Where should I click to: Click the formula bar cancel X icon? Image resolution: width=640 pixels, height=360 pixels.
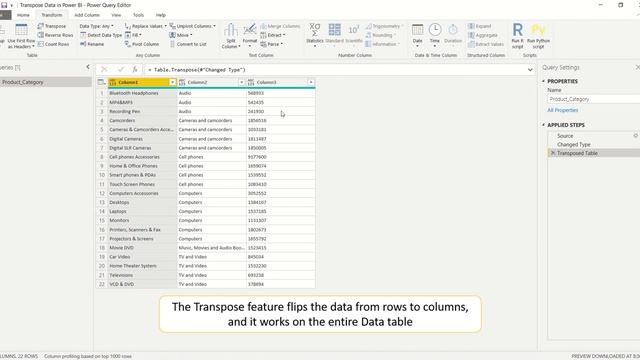pyautogui.click(x=104, y=70)
